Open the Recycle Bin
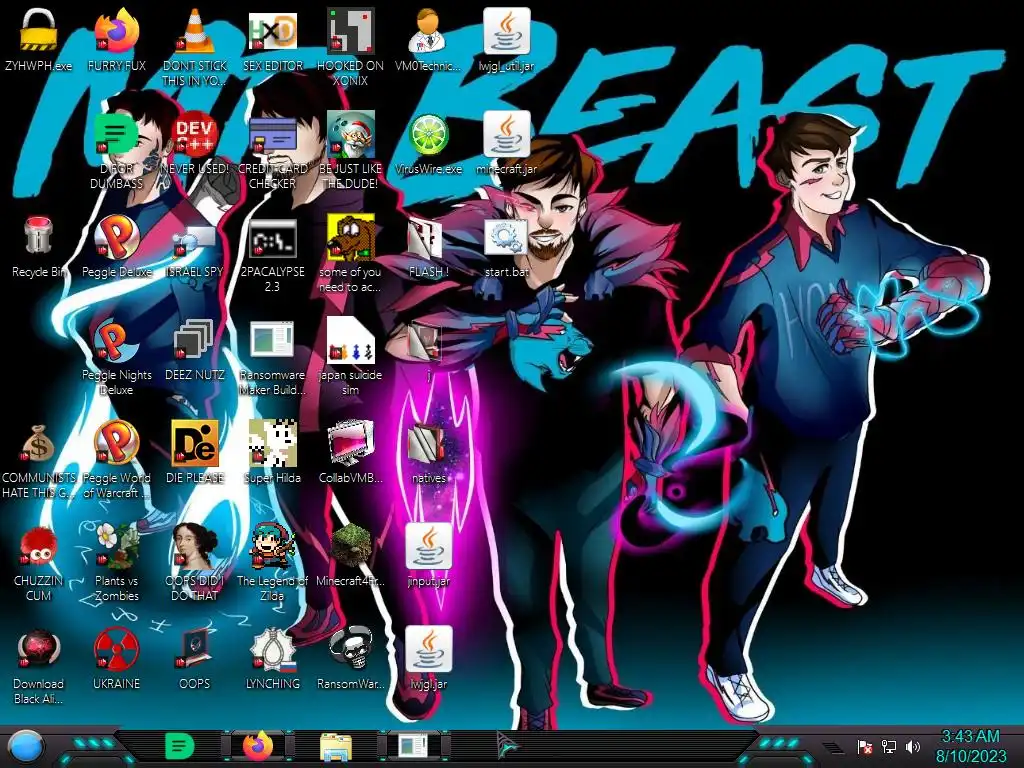The height and width of the screenshot is (768, 1024). click(x=38, y=236)
